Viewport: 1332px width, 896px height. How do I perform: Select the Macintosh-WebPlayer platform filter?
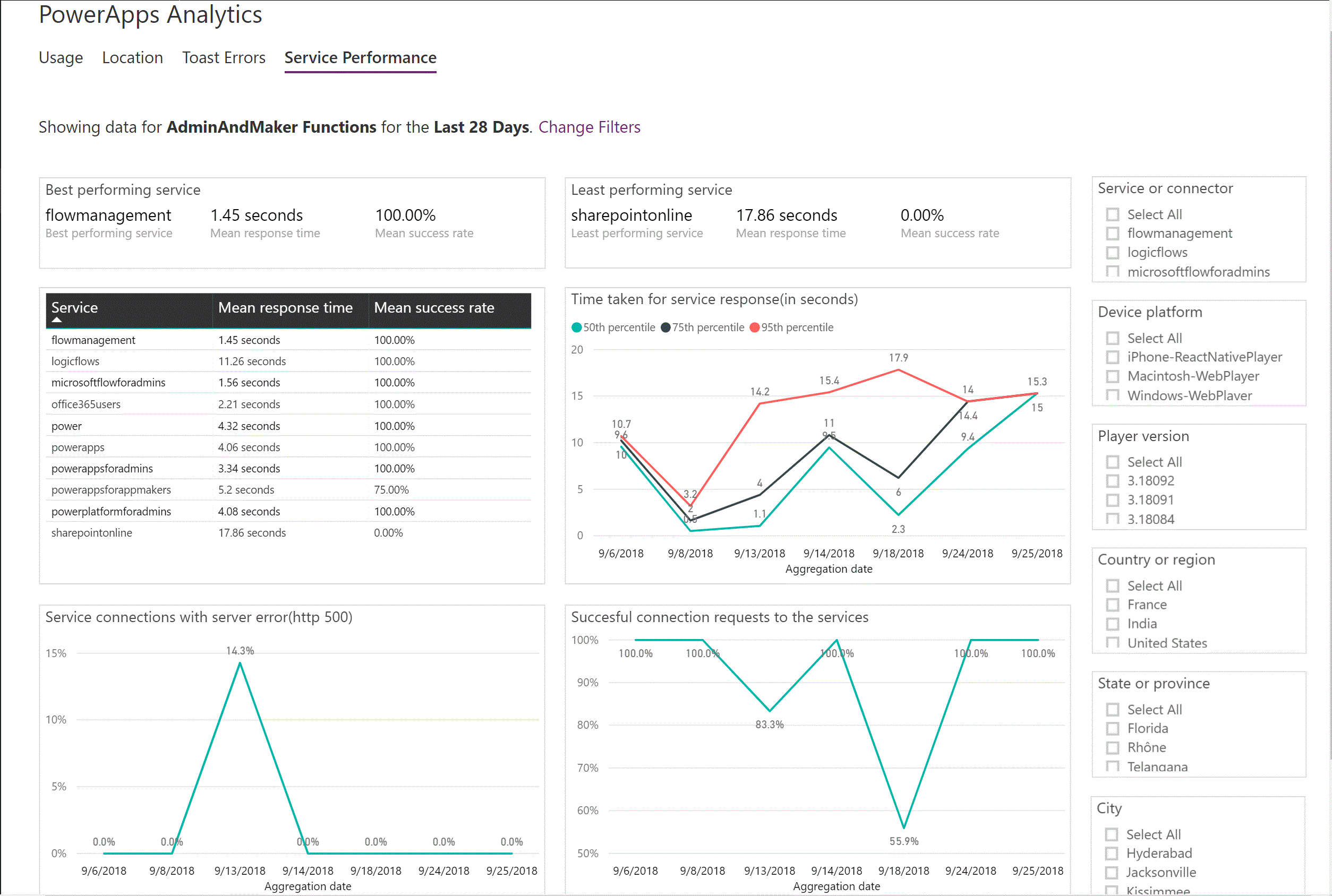click(x=1112, y=376)
